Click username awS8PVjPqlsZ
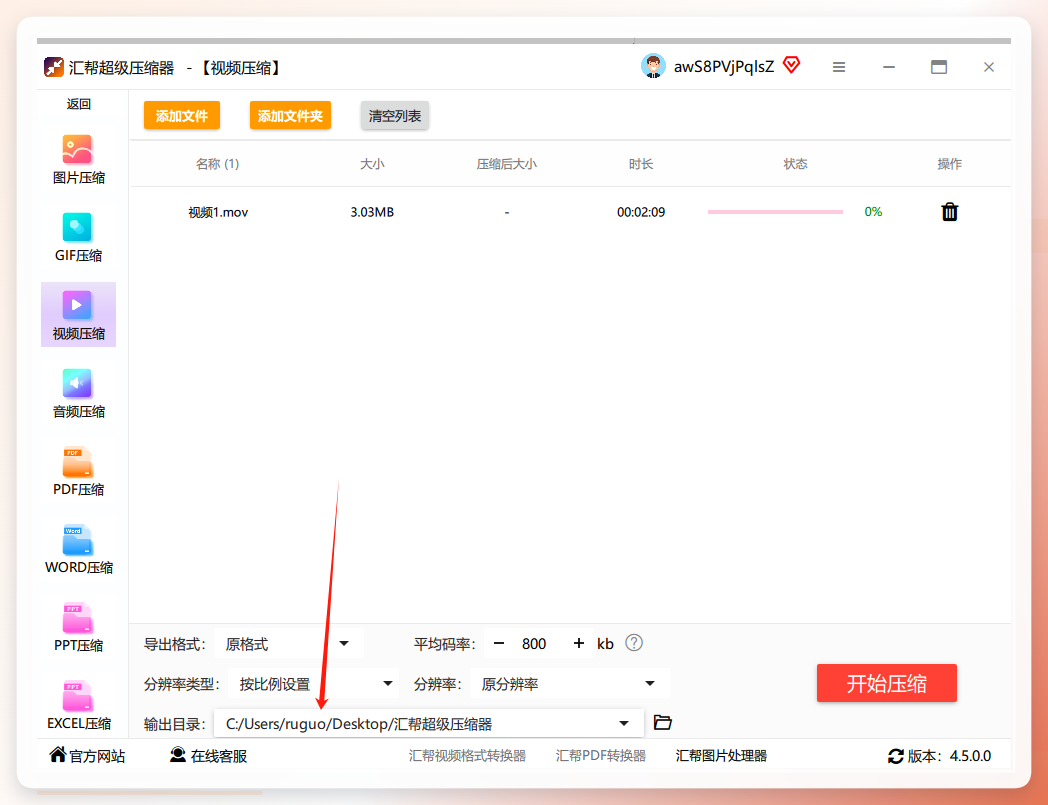Image resolution: width=1048 pixels, height=805 pixels. pos(724,67)
